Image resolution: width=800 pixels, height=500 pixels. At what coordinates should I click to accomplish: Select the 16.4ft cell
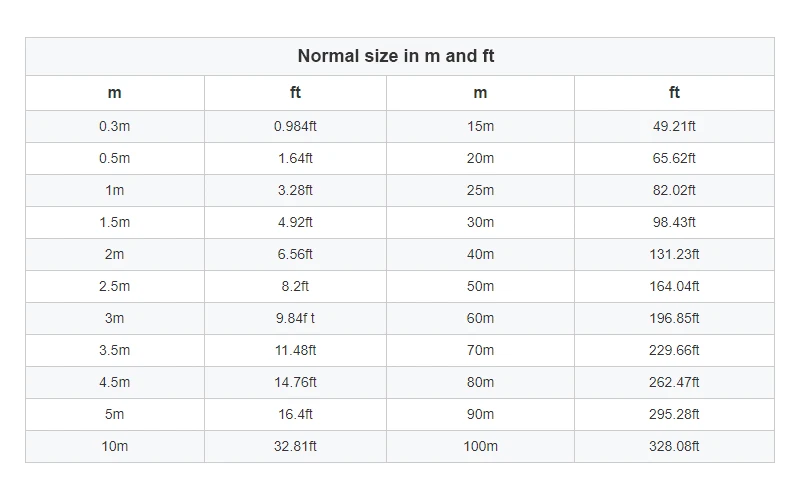pos(295,414)
